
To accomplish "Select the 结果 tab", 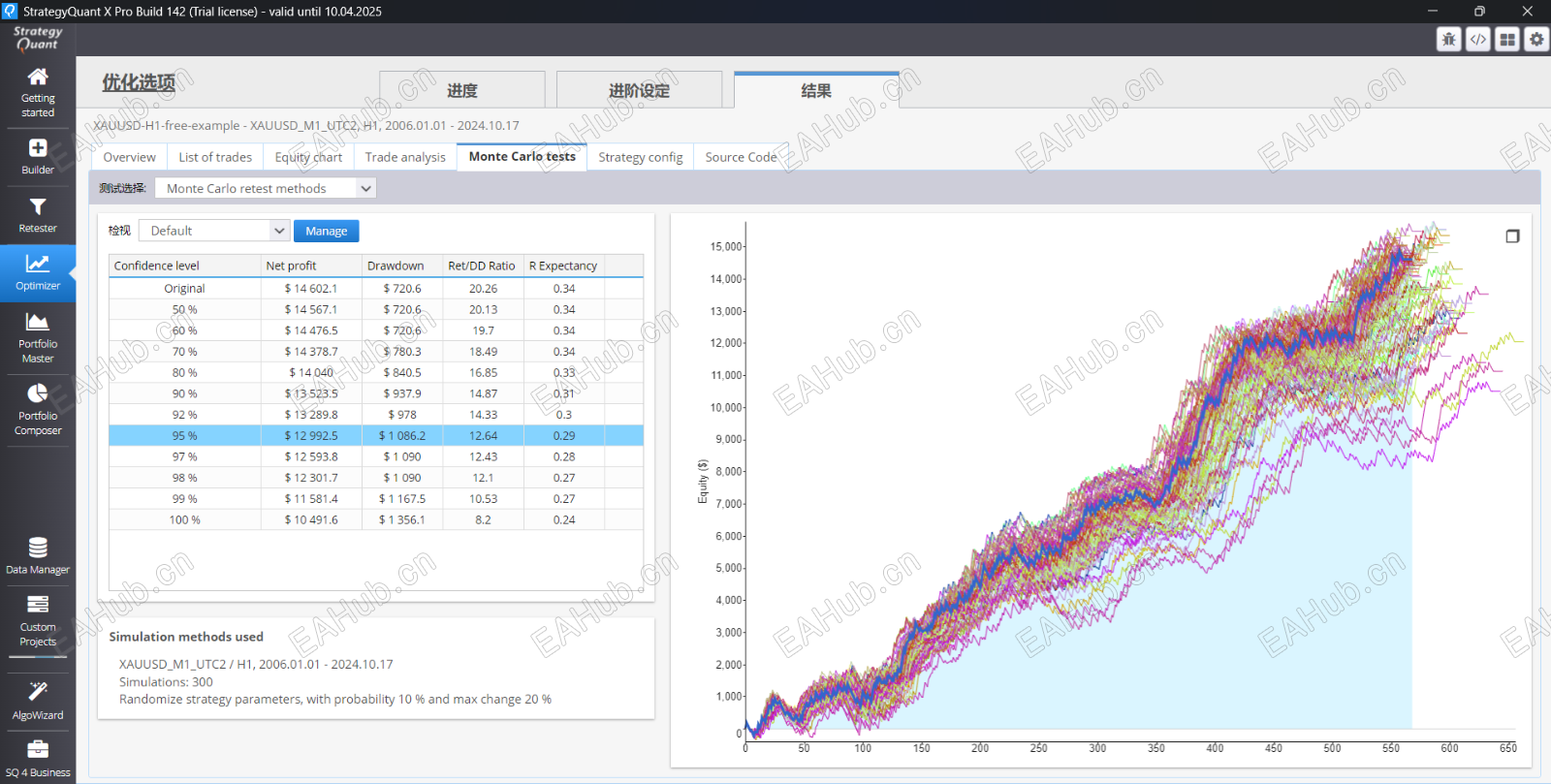I will click(816, 90).
